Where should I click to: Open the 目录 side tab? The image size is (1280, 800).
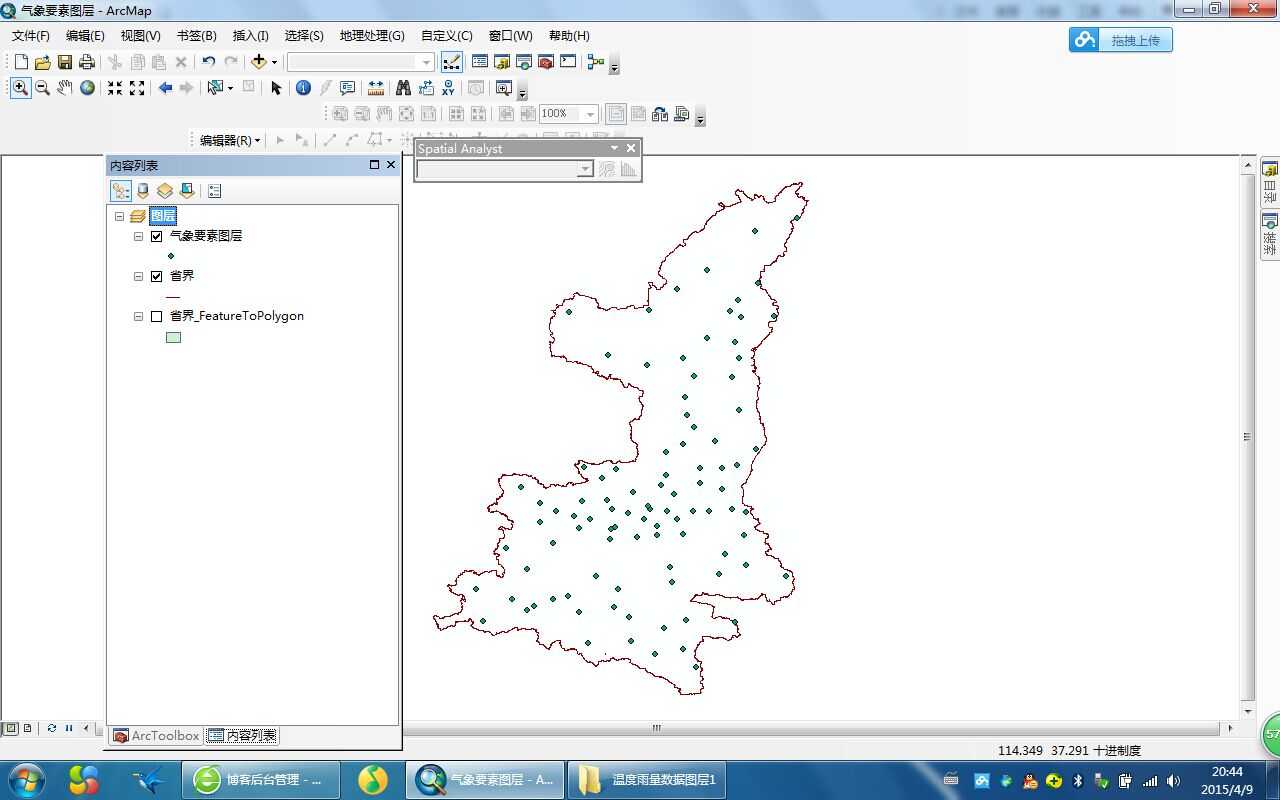tap(1270, 183)
